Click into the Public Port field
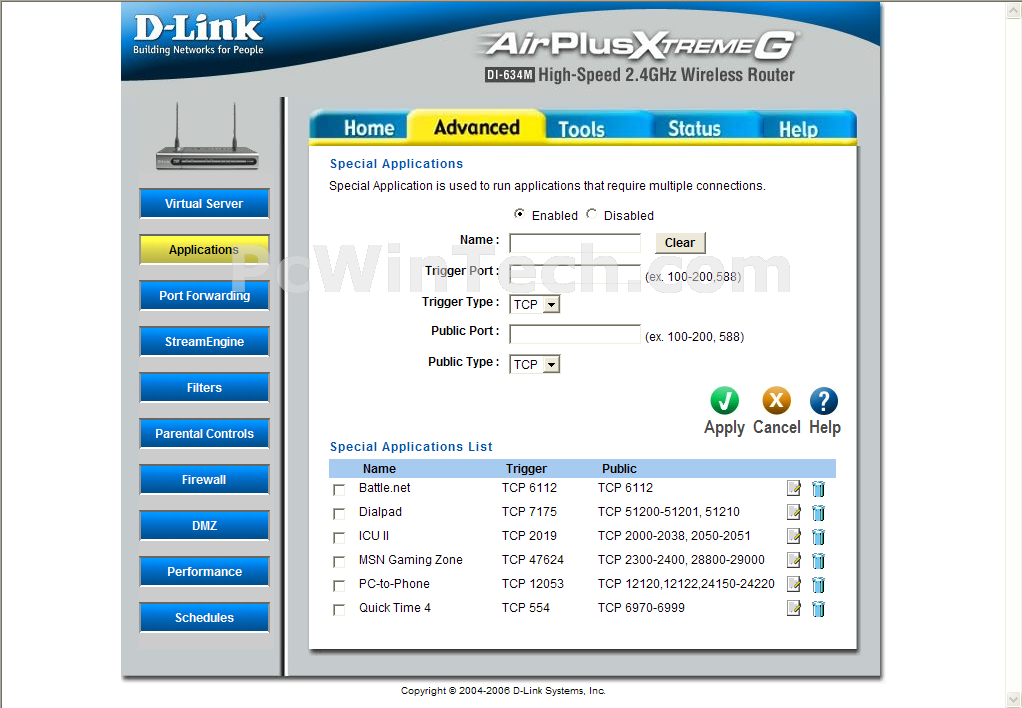 (575, 334)
